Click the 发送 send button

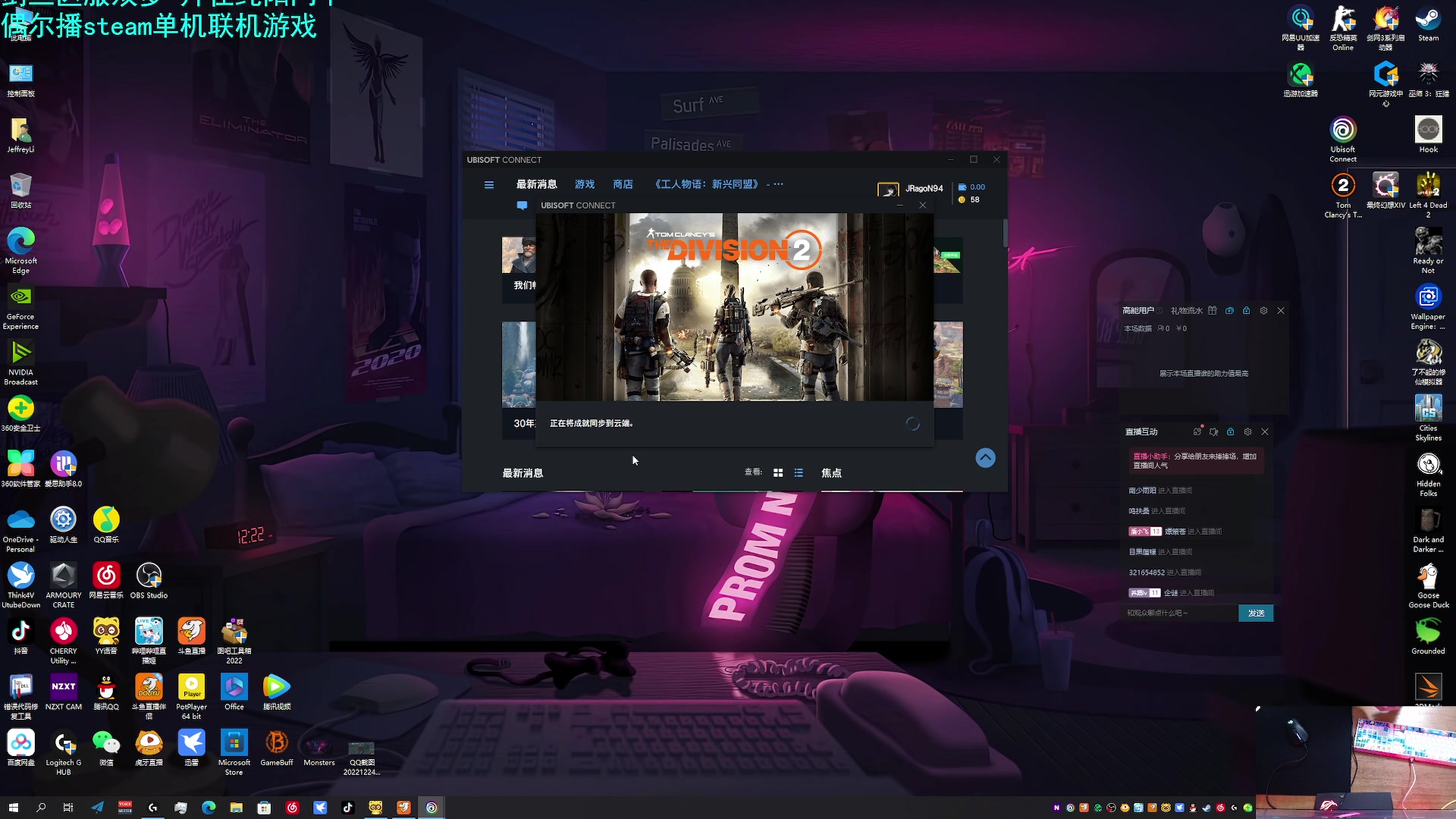click(x=1256, y=613)
